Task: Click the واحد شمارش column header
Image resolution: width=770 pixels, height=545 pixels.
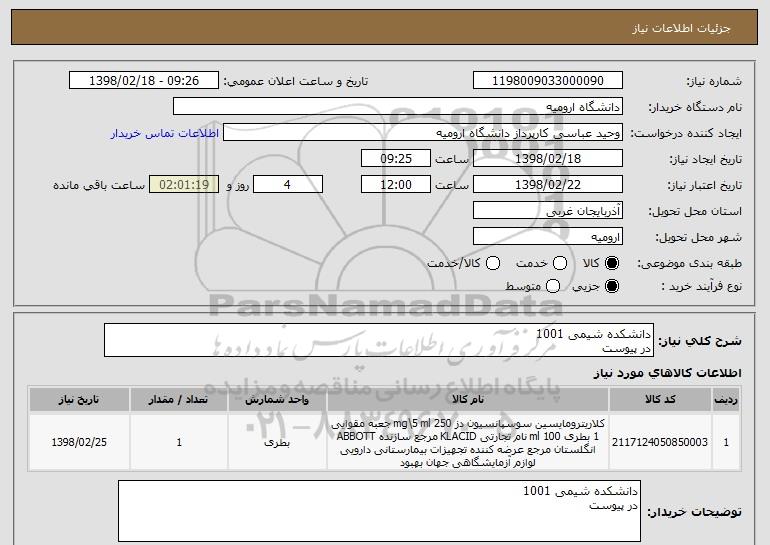Action: (277, 399)
